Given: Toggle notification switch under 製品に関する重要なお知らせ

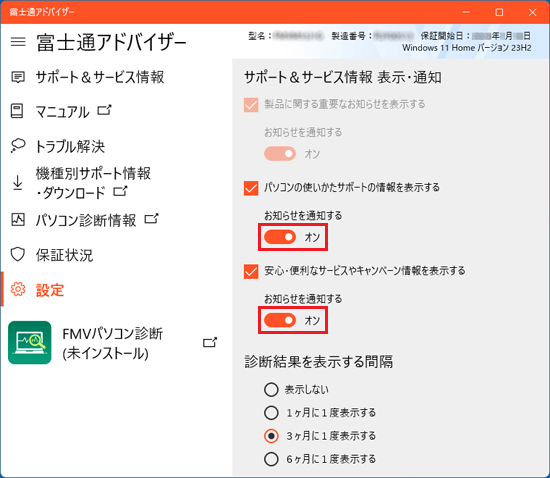Looking at the screenshot, I should tap(280, 154).
